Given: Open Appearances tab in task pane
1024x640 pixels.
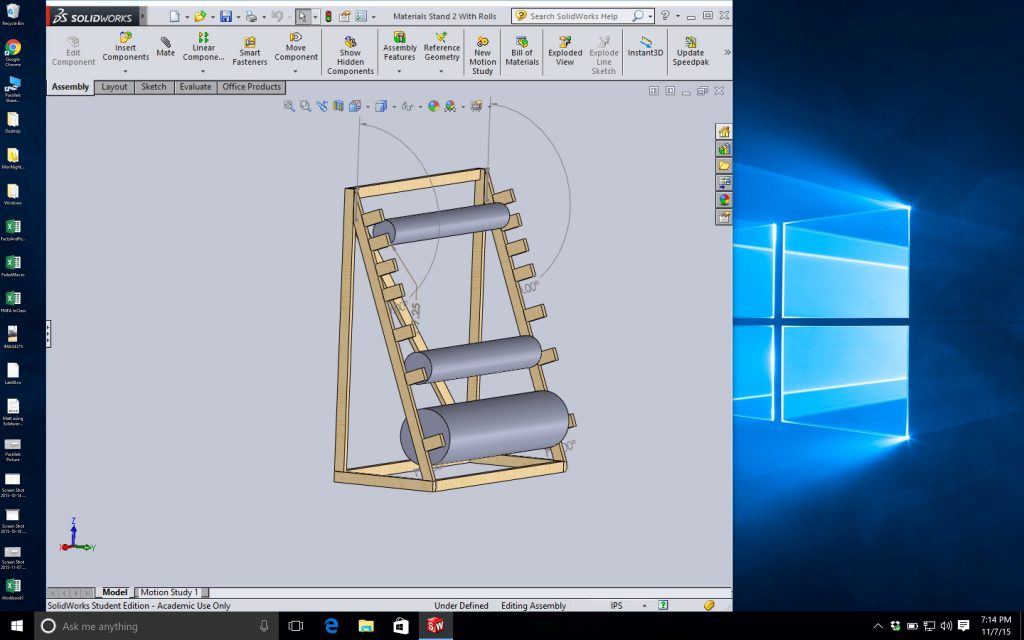Looking at the screenshot, I should pos(724,199).
